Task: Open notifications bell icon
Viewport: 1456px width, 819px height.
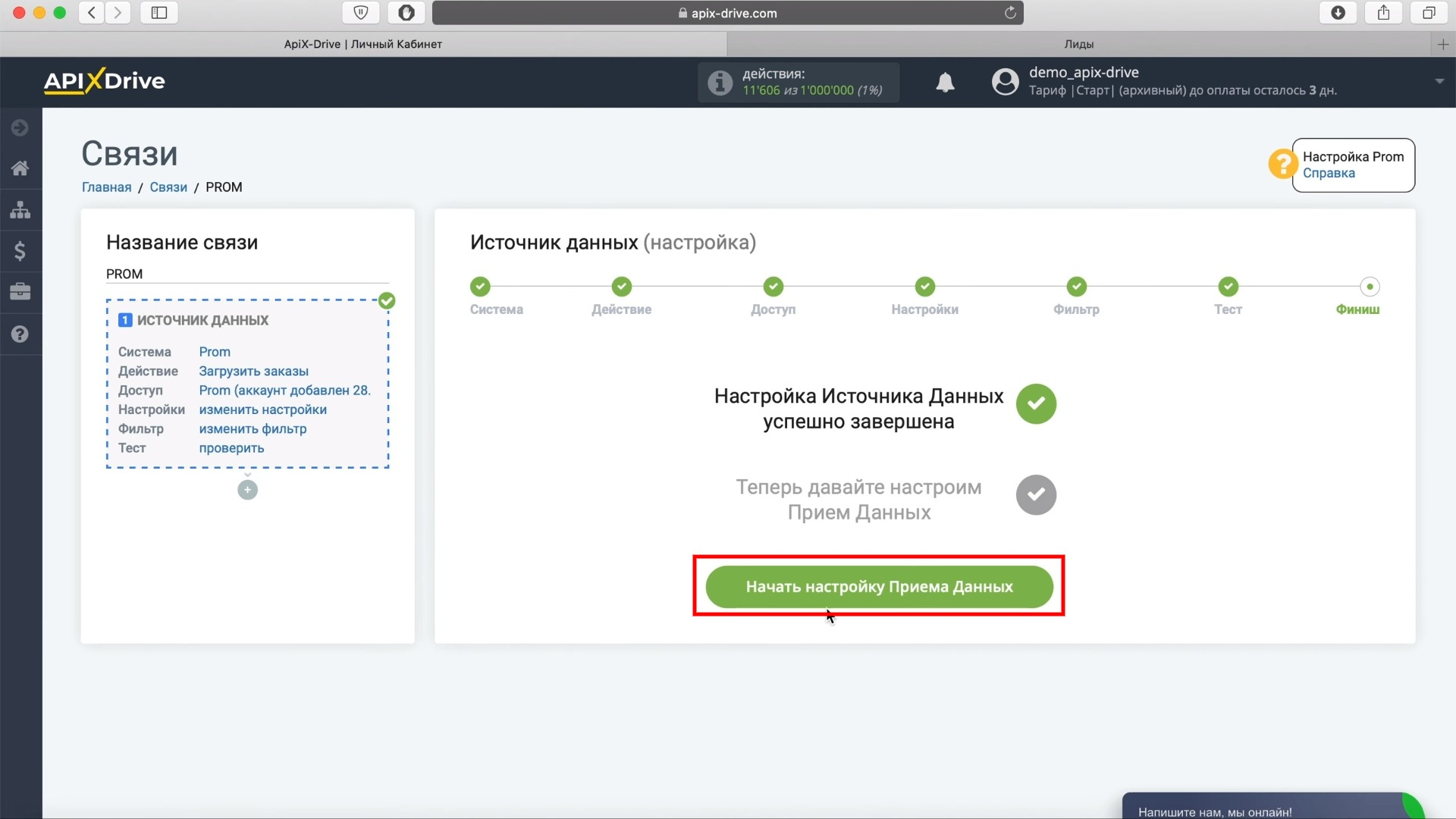Action: tap(945, 82)
